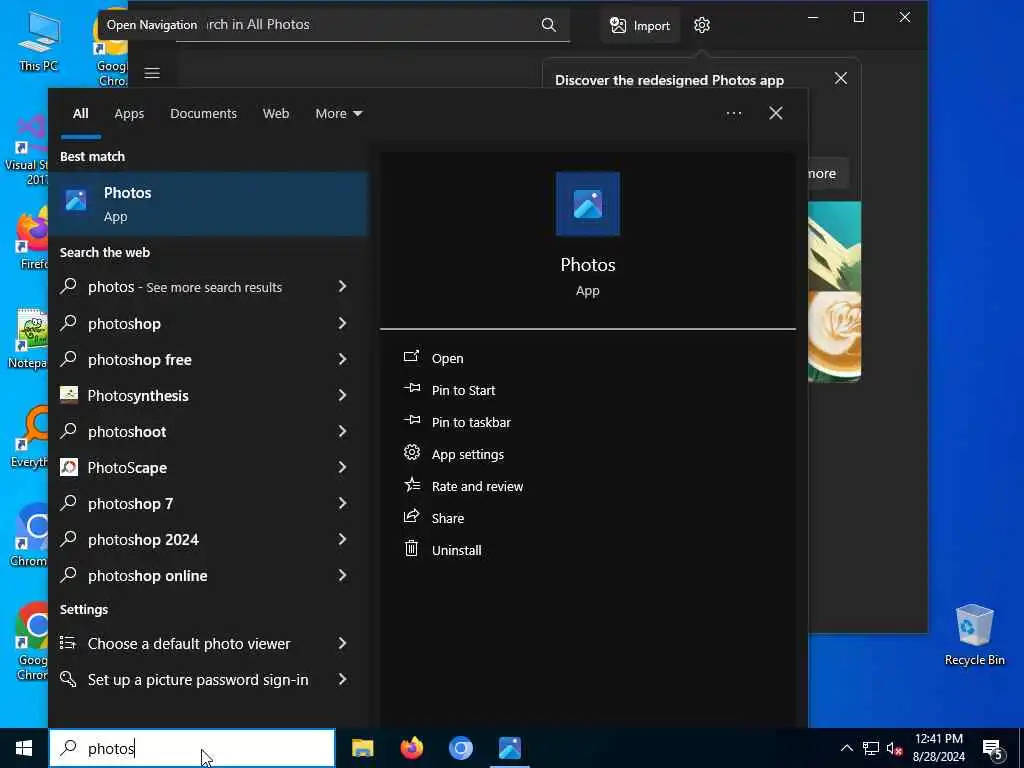This screenshot has width=1024, height=768.
Task: Click Photos app icon on taskbar
Action: pyautogui.click(x=509, y=748)
